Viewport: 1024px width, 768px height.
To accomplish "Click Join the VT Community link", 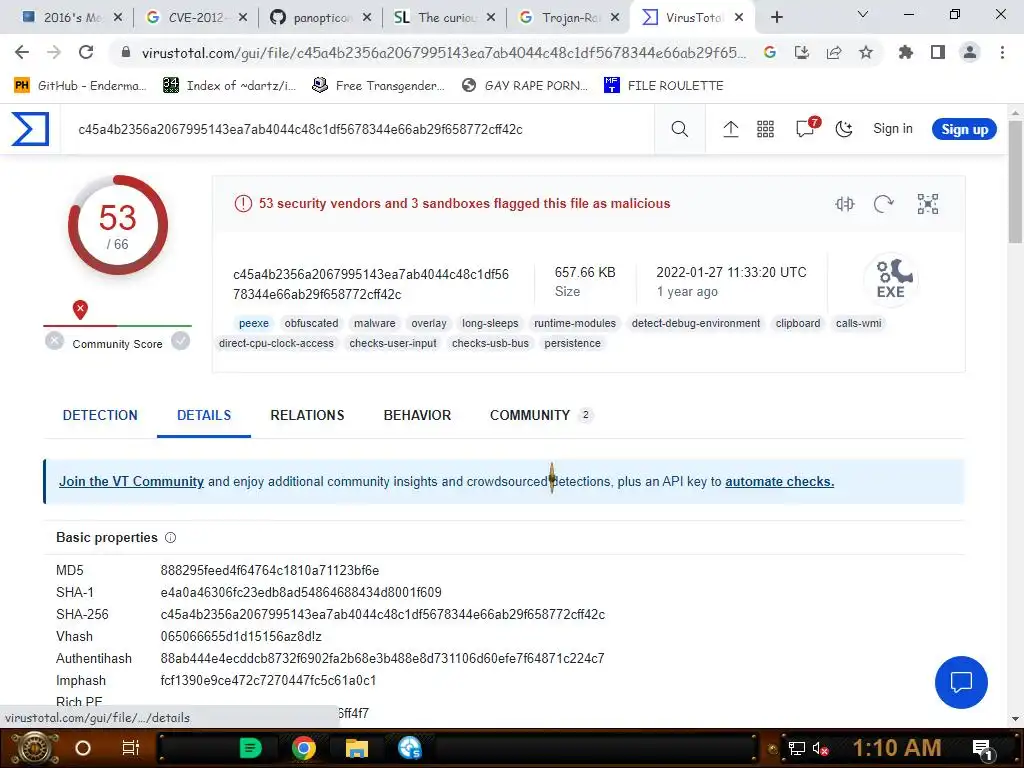I will point(131,481).
